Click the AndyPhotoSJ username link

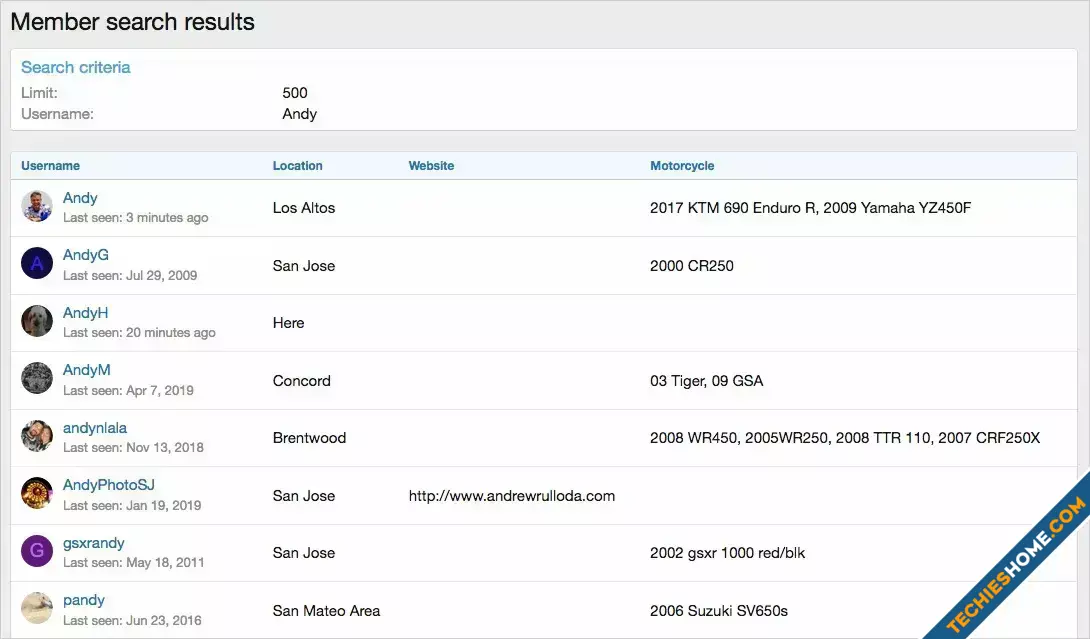point(109,485)
